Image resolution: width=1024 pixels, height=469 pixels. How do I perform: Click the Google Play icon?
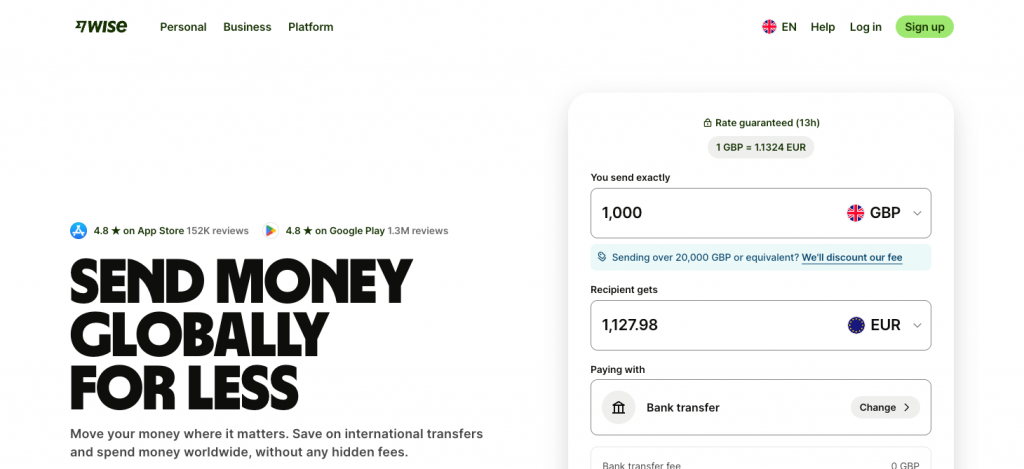270,231
